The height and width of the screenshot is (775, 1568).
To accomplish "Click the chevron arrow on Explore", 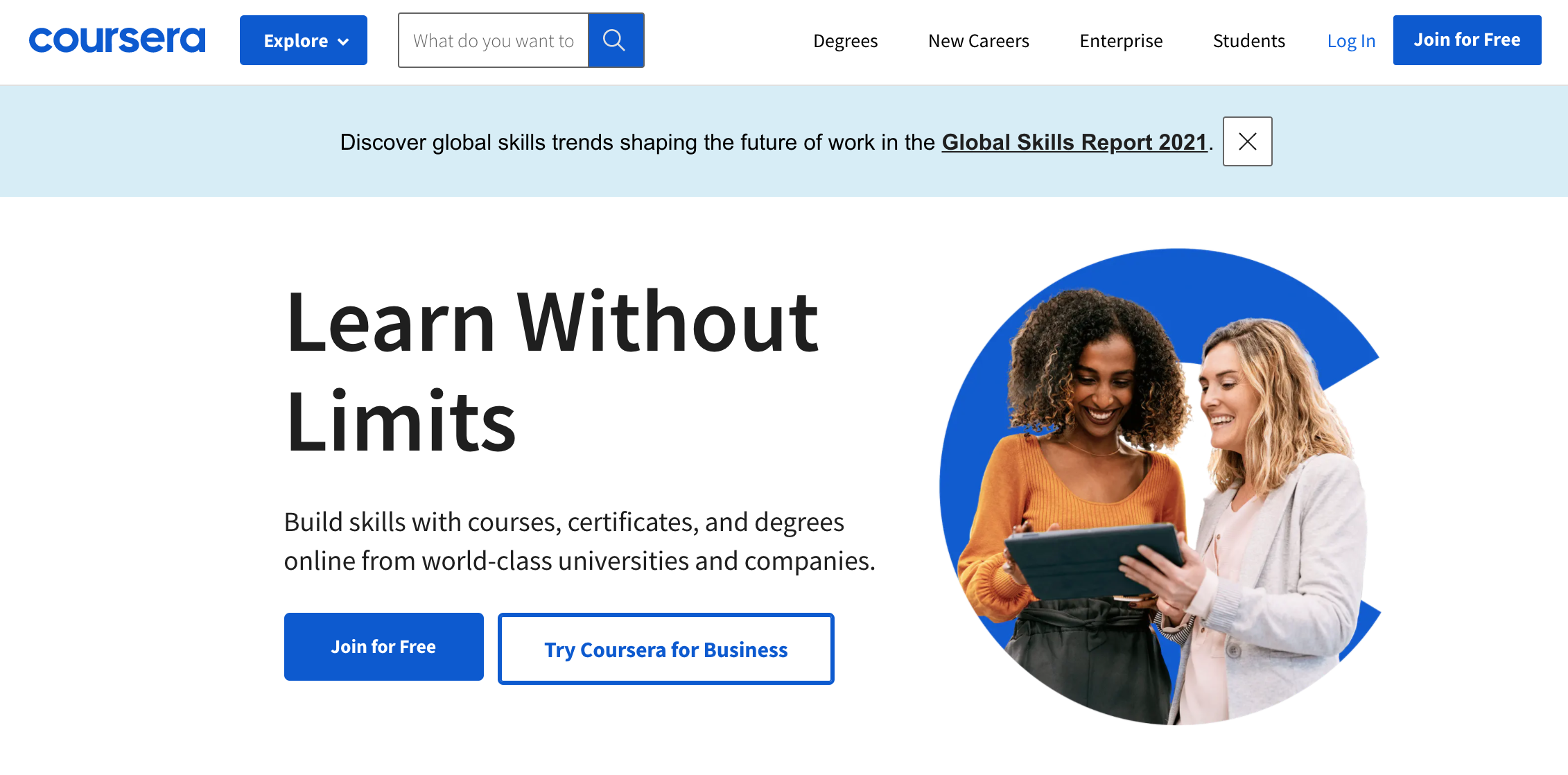I will [x=343, y=42].
